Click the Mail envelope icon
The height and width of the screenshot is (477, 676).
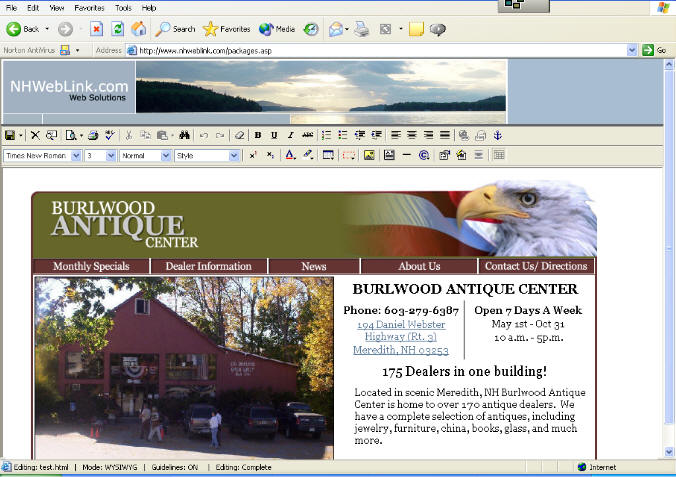coord(335,29)
